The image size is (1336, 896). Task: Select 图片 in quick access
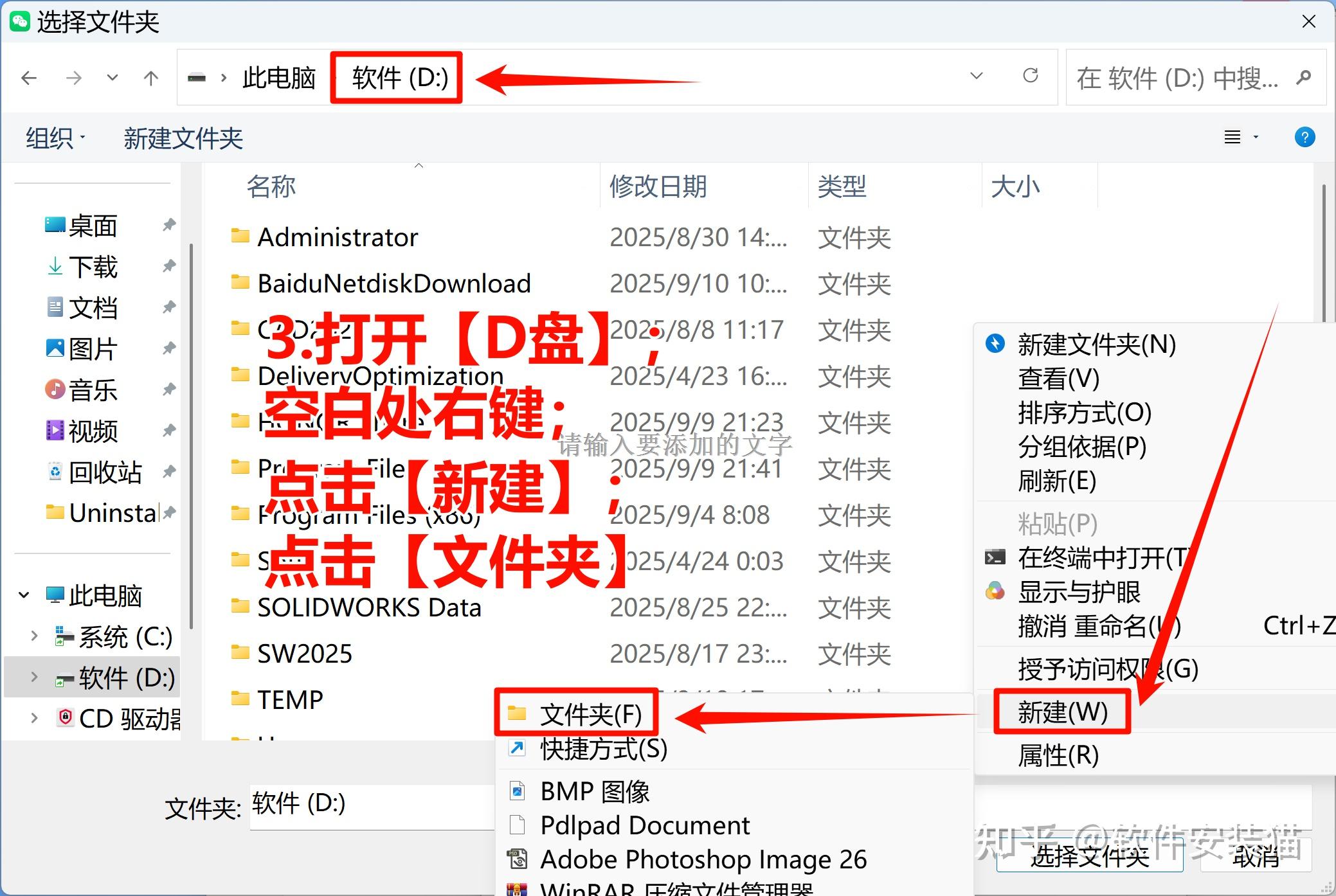click(x=81, y=349)
